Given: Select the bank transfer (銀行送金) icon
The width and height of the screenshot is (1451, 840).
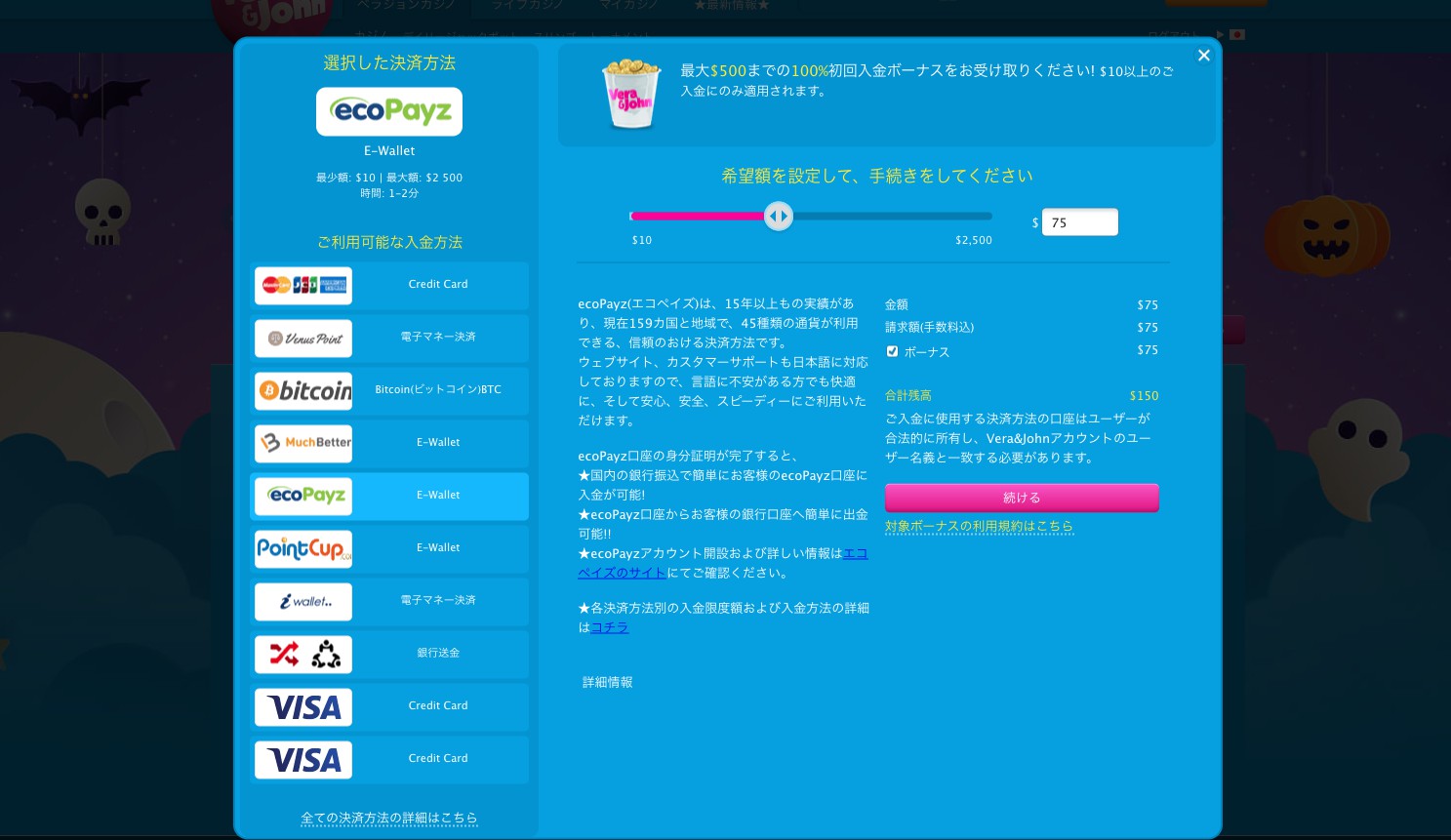Looking at the screenshot, I should [303, 654].
